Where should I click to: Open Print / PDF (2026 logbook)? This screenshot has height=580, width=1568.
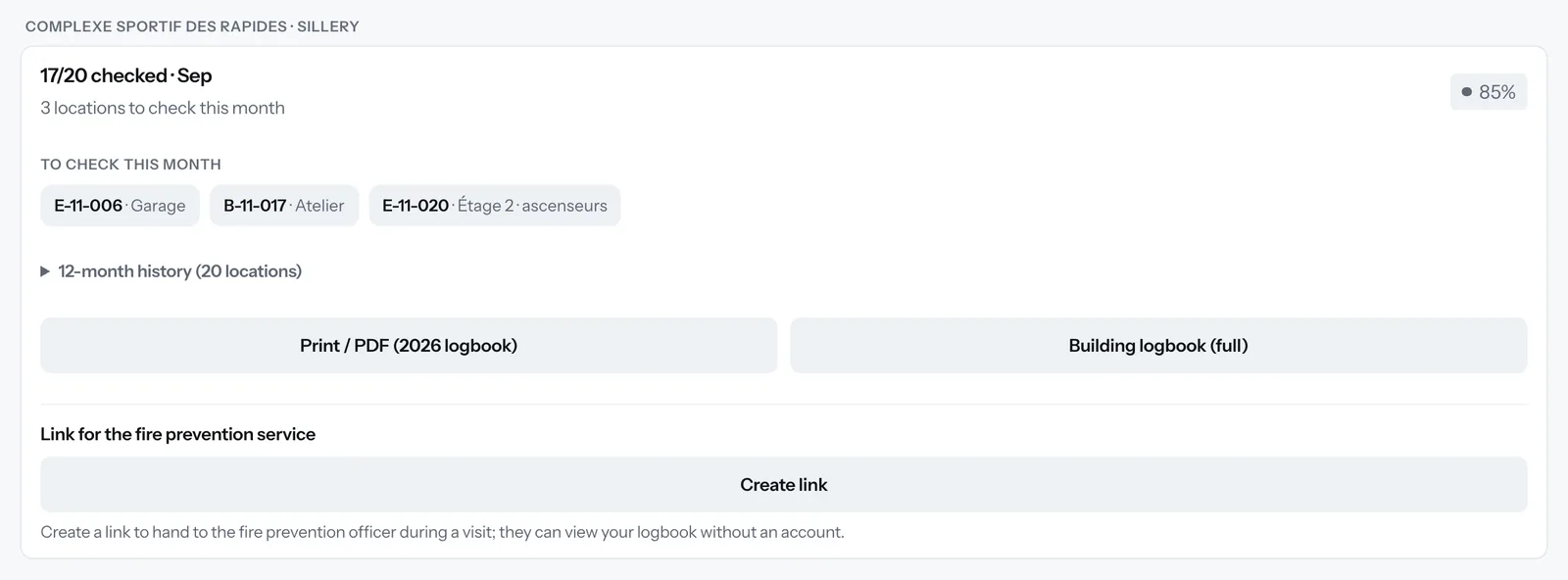(x=409, y=345)
